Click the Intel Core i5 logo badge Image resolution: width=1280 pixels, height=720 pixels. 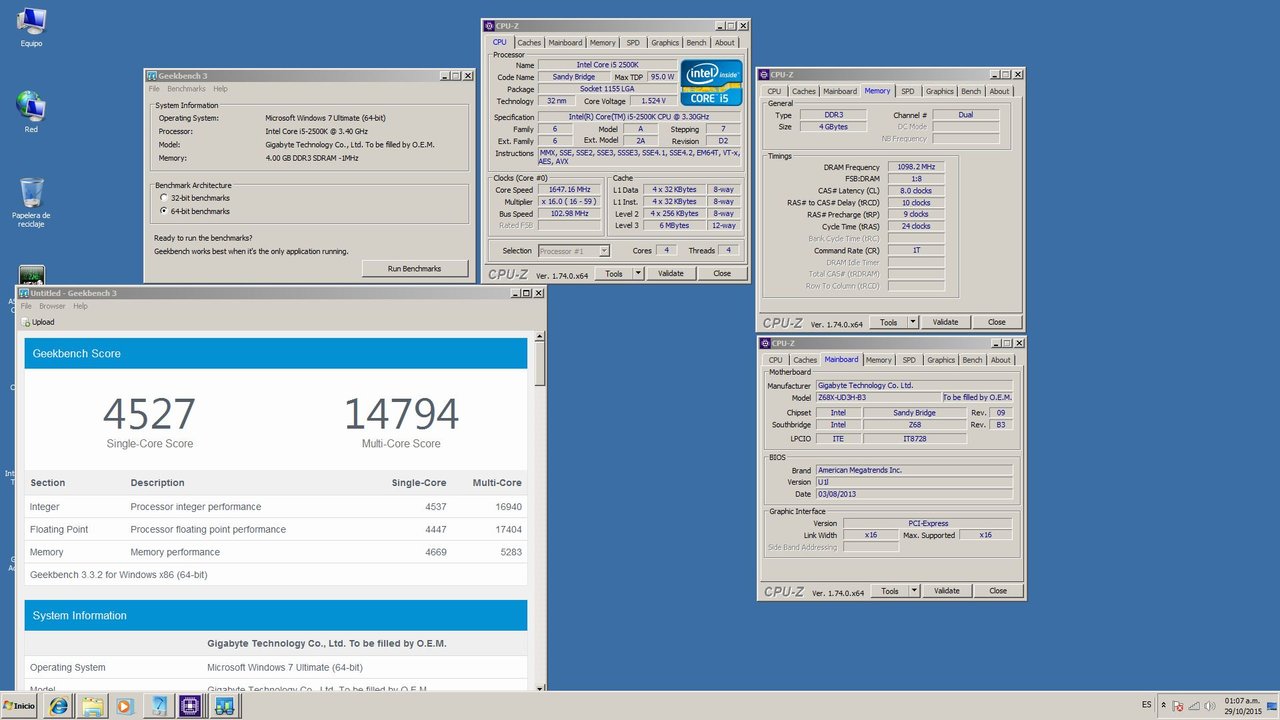point(711,82)
